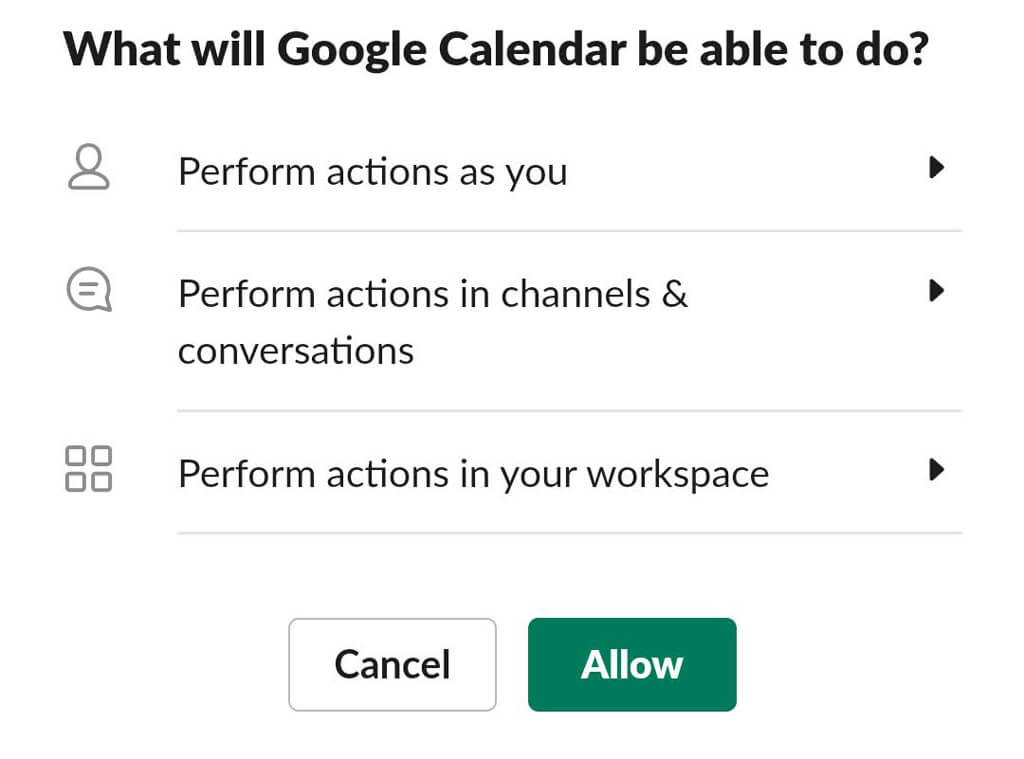
Task: Click the word "workspace" in the third permission
Action: 677,473
